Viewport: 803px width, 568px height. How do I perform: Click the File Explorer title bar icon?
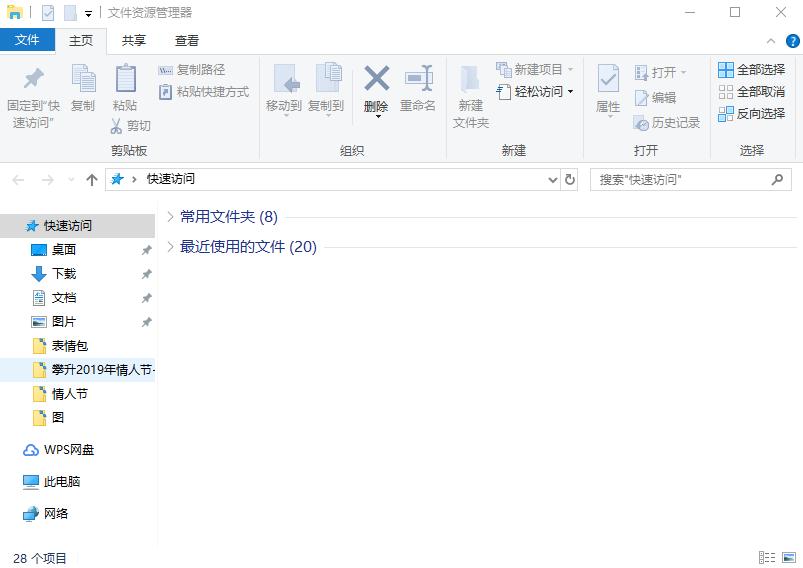[14, 12]
